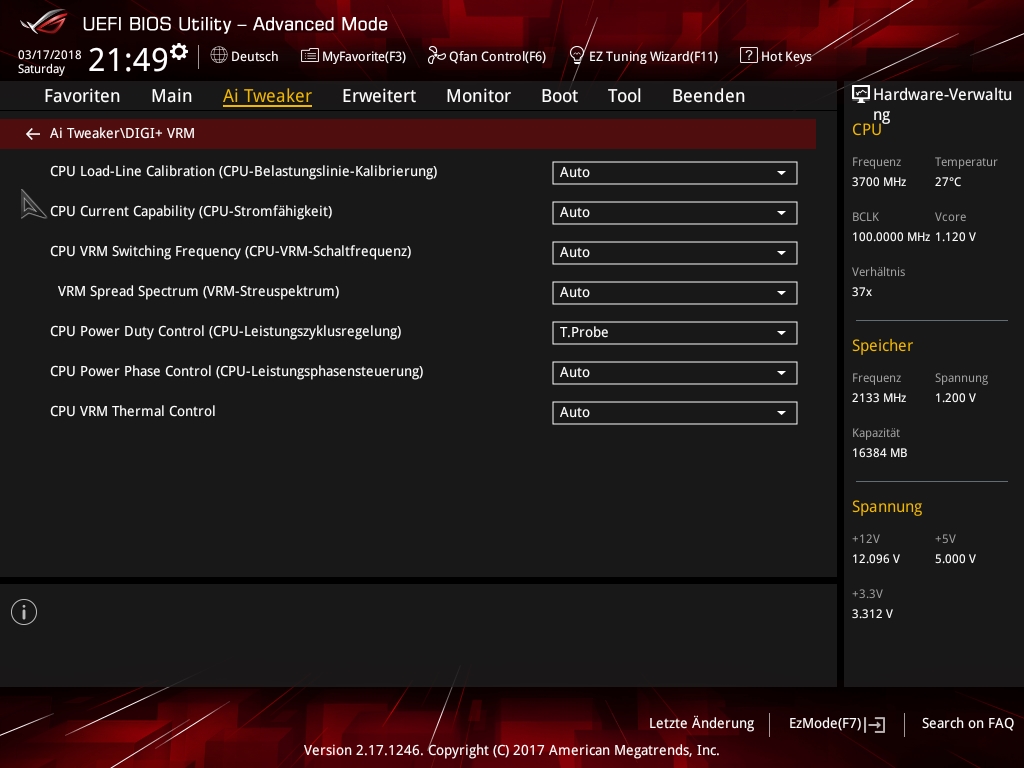Open VRM Spread Spectrum dropdown
Image resolution: width=1024 pixels, height=768 pixels.
pyautogui.click(x=675, y=293)
